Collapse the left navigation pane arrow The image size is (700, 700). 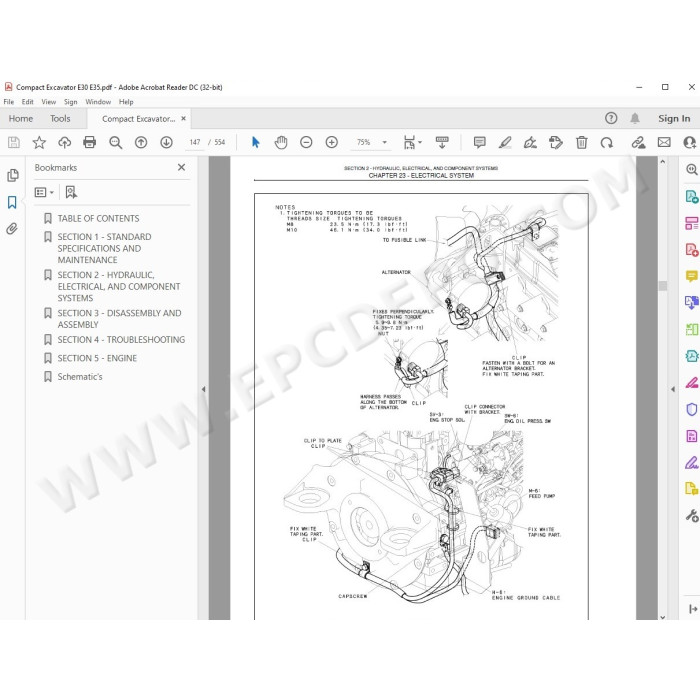[203, 389]
